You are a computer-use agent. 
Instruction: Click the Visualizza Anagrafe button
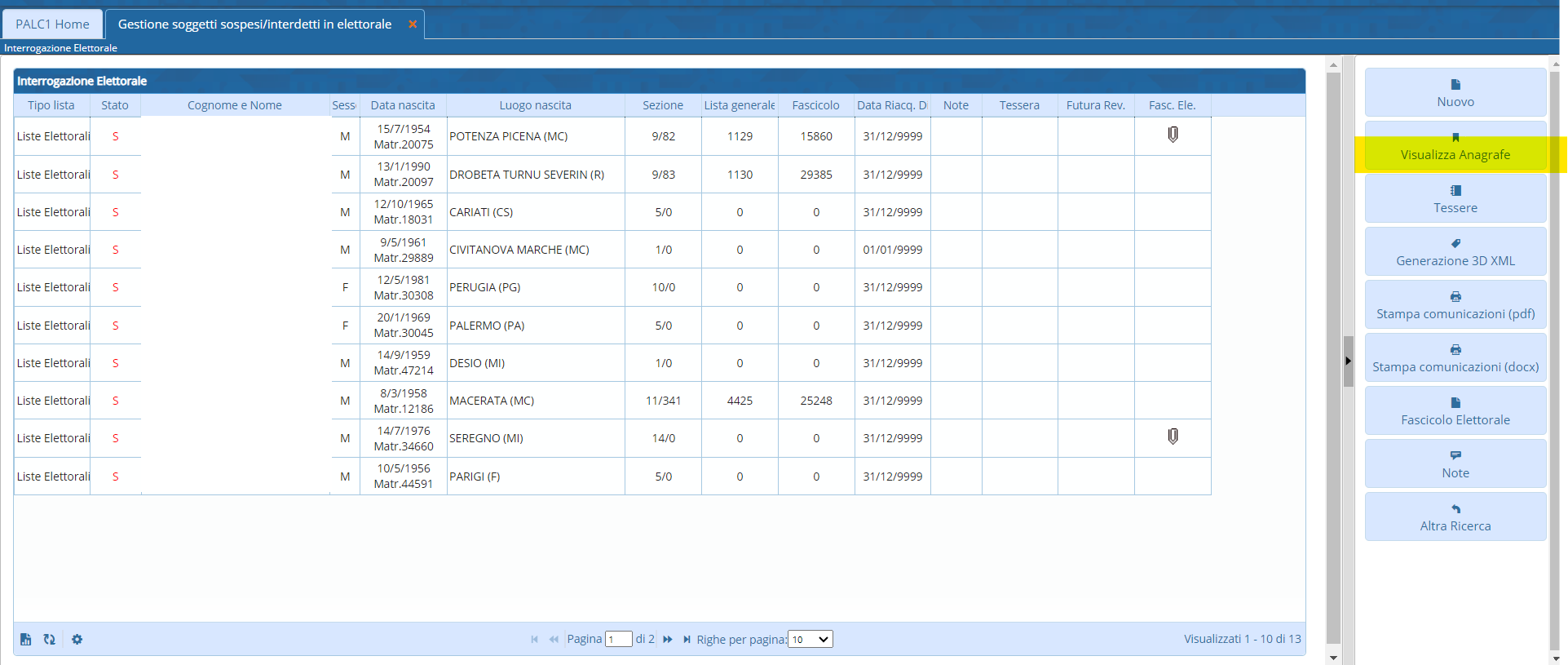click(x=1455, y=147)
